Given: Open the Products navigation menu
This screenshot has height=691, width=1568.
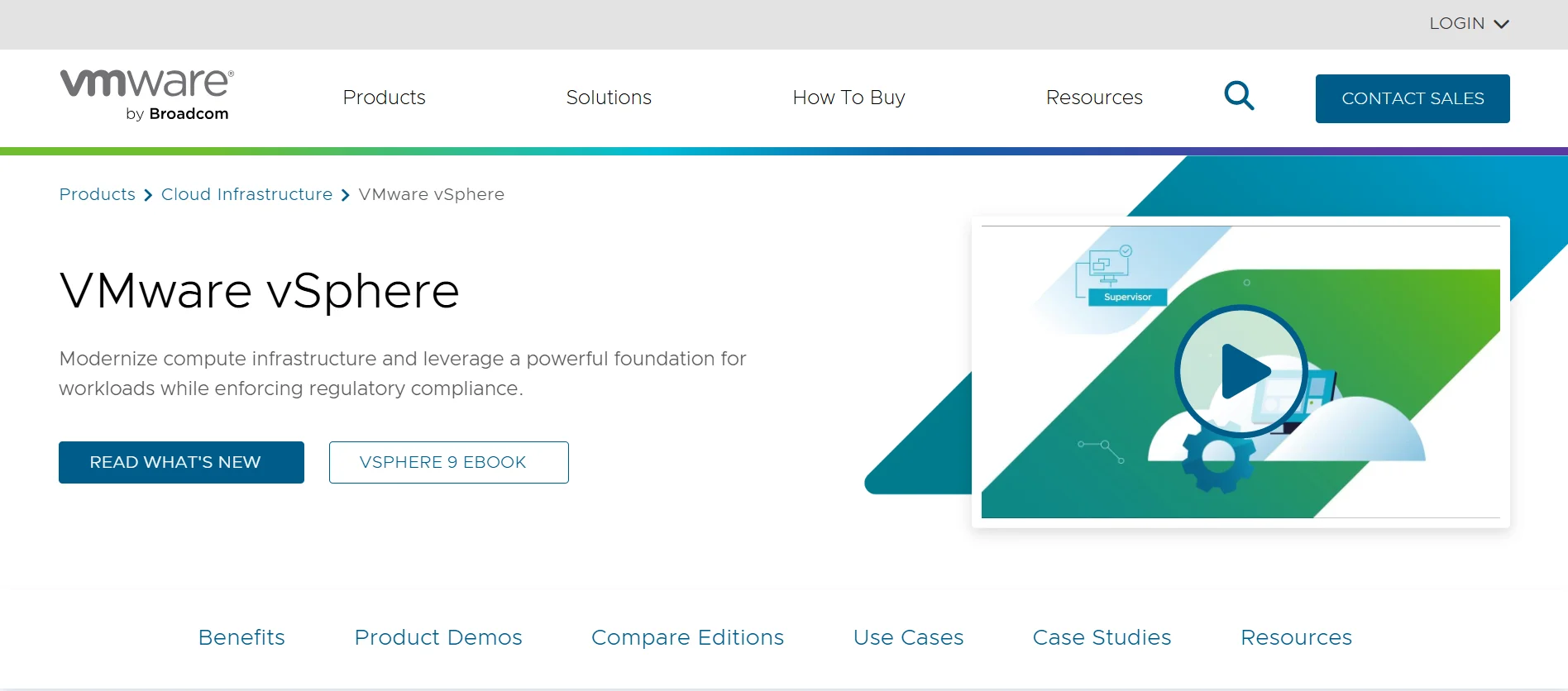Looking at the screenshot, I should click(384, 98).
